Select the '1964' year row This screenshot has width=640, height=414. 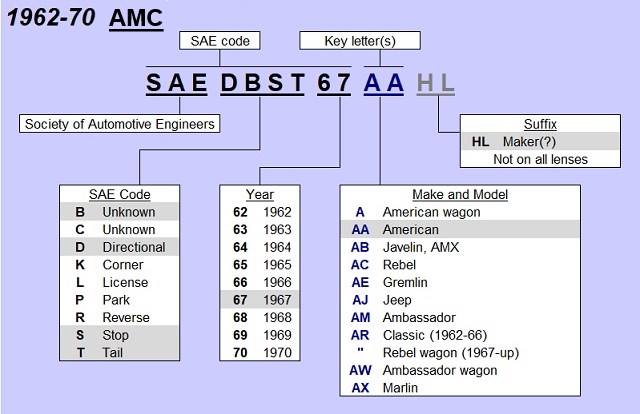(260, 247)
